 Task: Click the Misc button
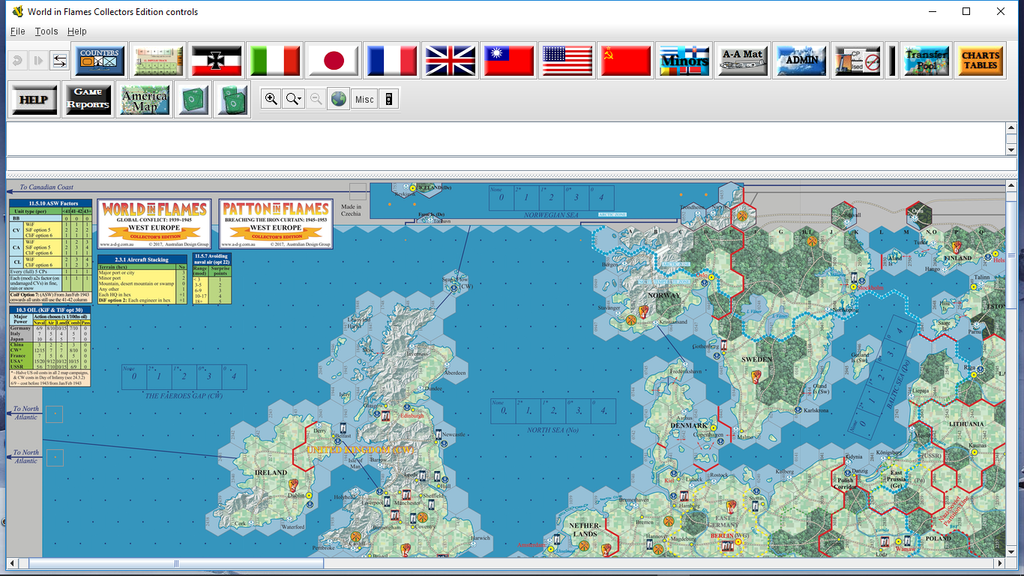pyautogui.click(x=364, y=99)
